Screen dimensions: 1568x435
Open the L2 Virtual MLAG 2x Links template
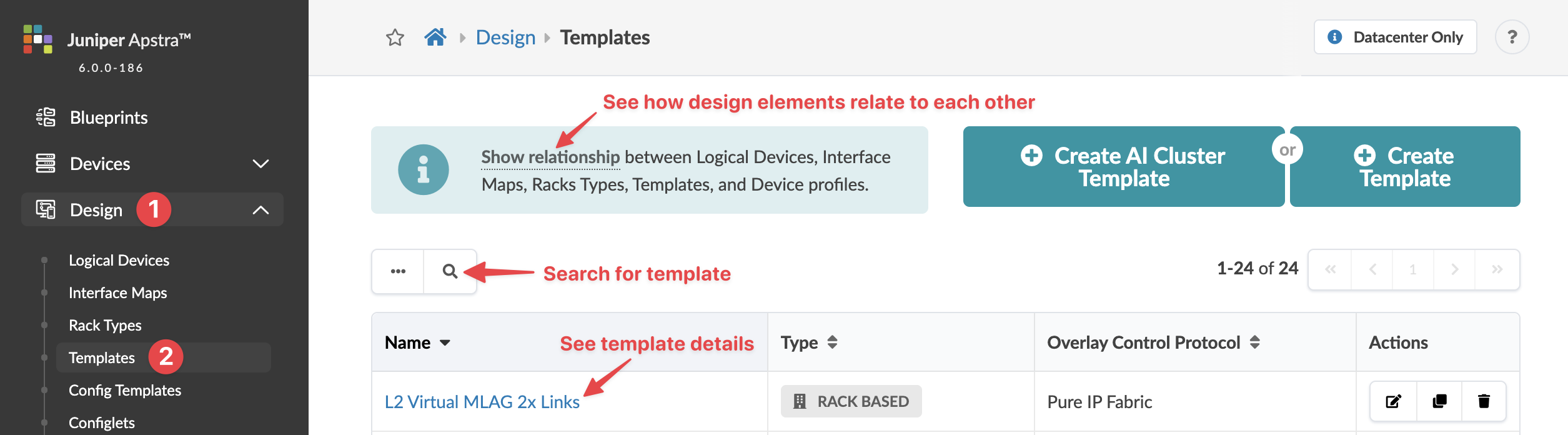pos(482,402)
